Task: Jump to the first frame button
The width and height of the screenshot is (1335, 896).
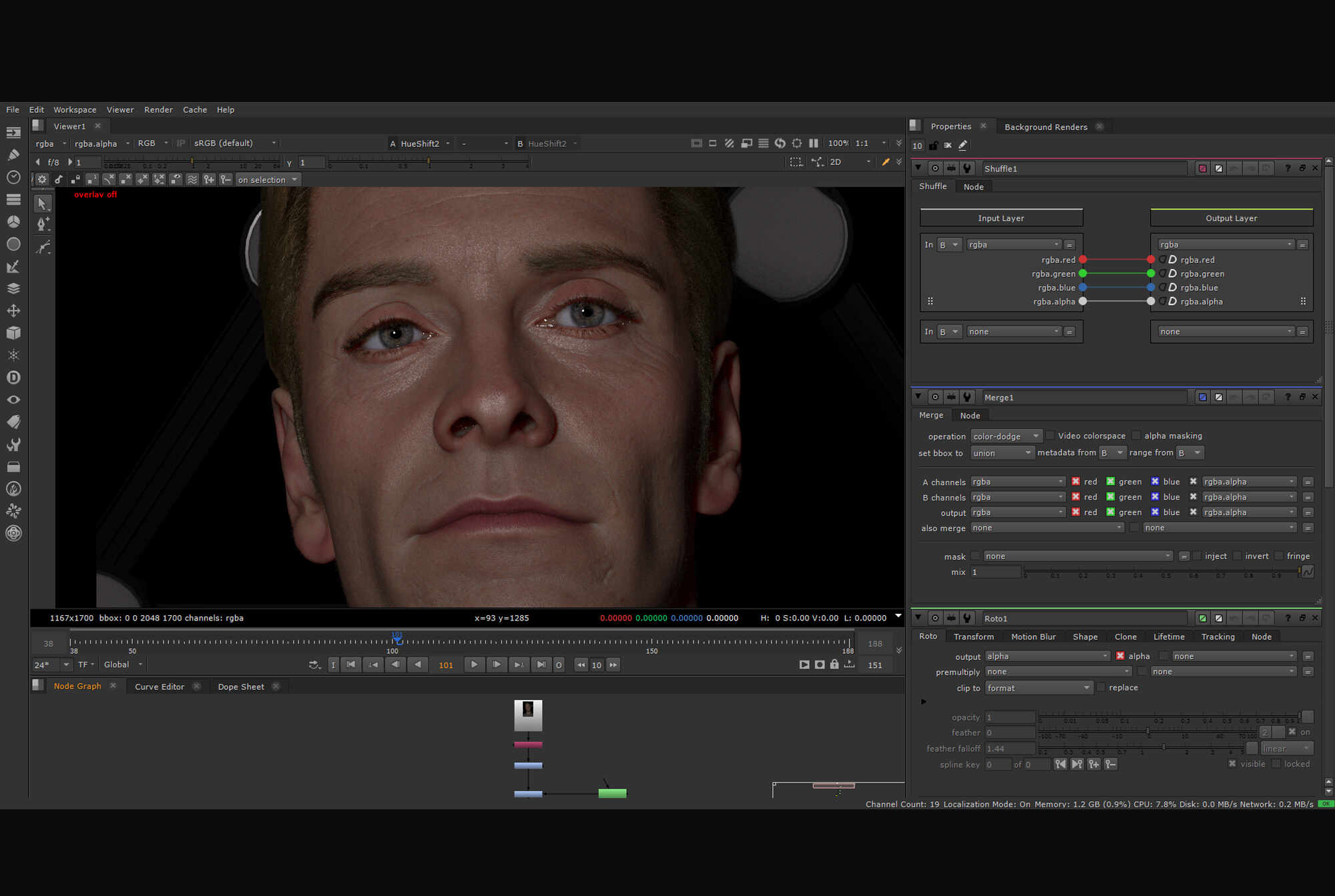Action: pos(350,664)
